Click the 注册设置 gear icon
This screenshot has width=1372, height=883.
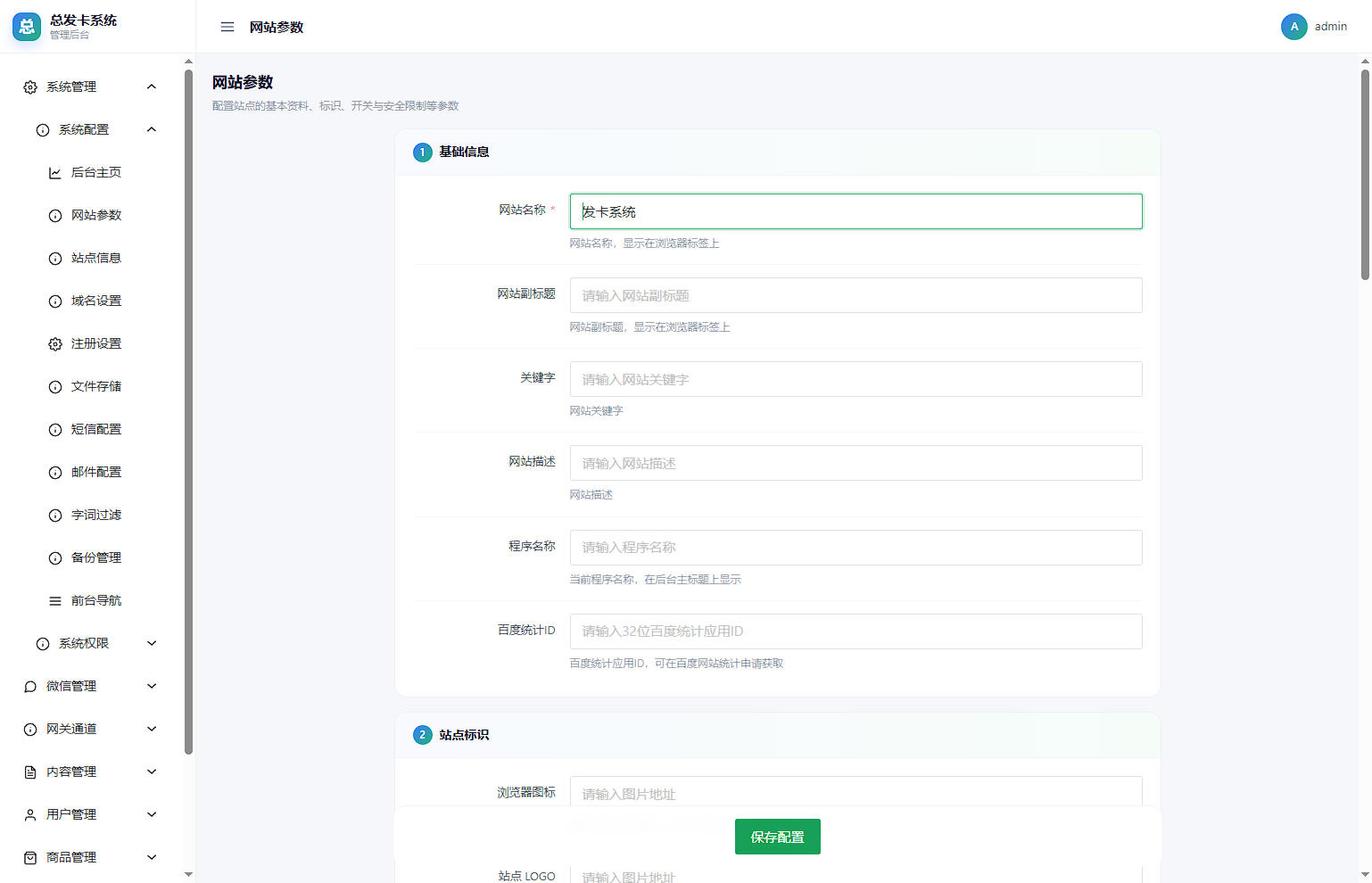tap(55, 343)
